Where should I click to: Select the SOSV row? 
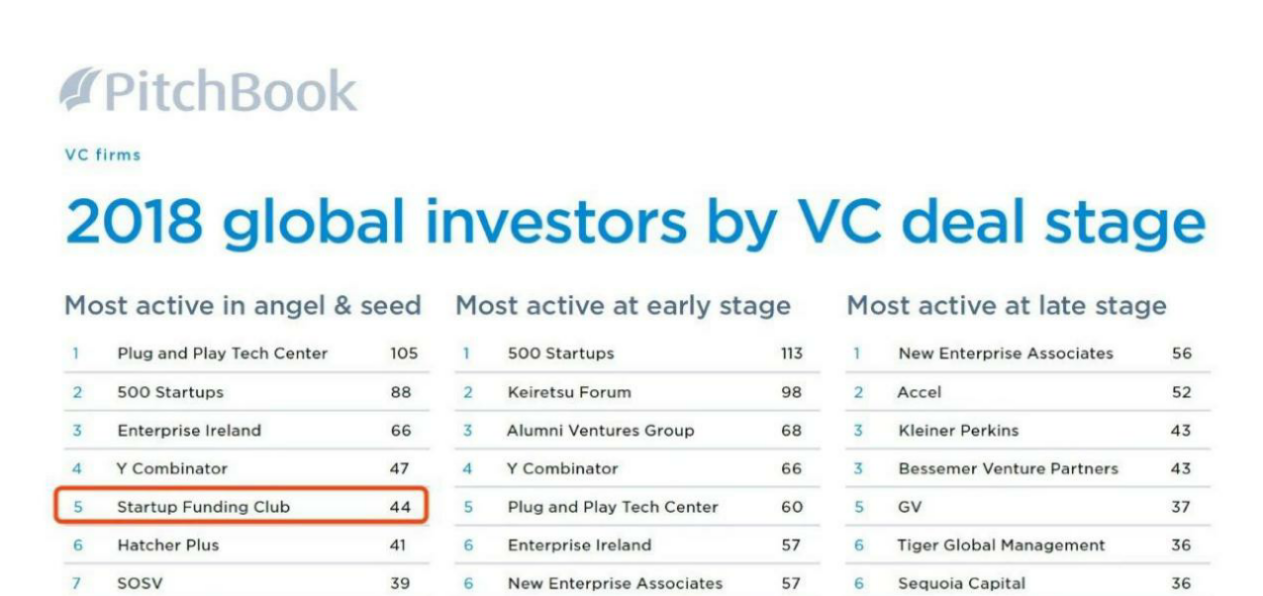coord(139,583)
